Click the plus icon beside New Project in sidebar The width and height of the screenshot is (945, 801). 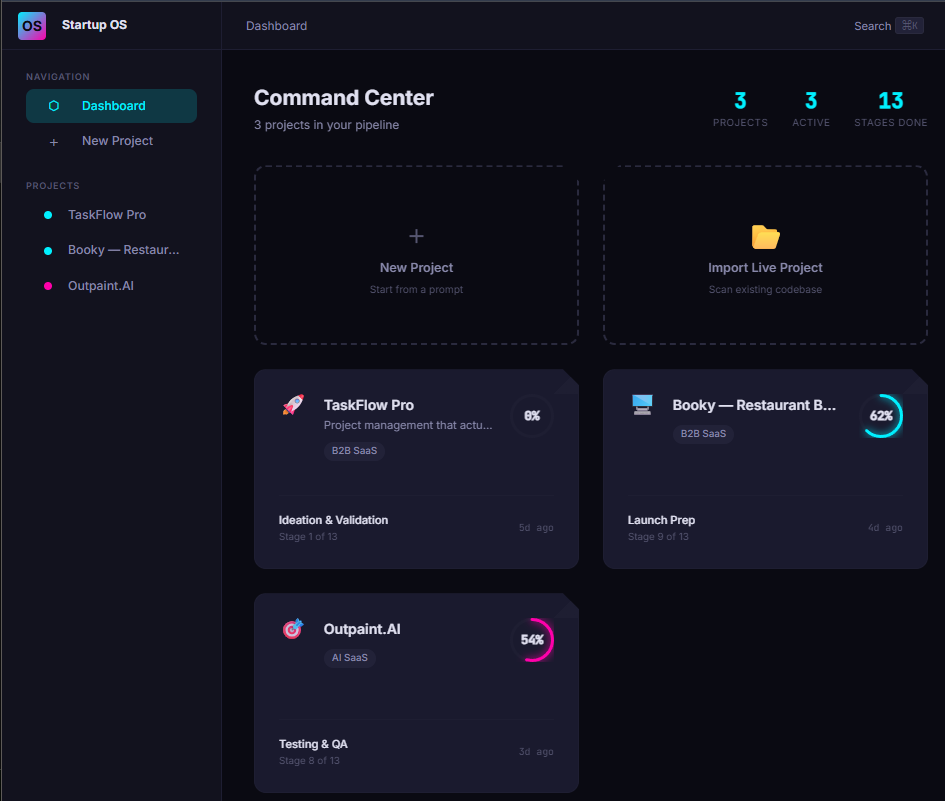point(54,142)
